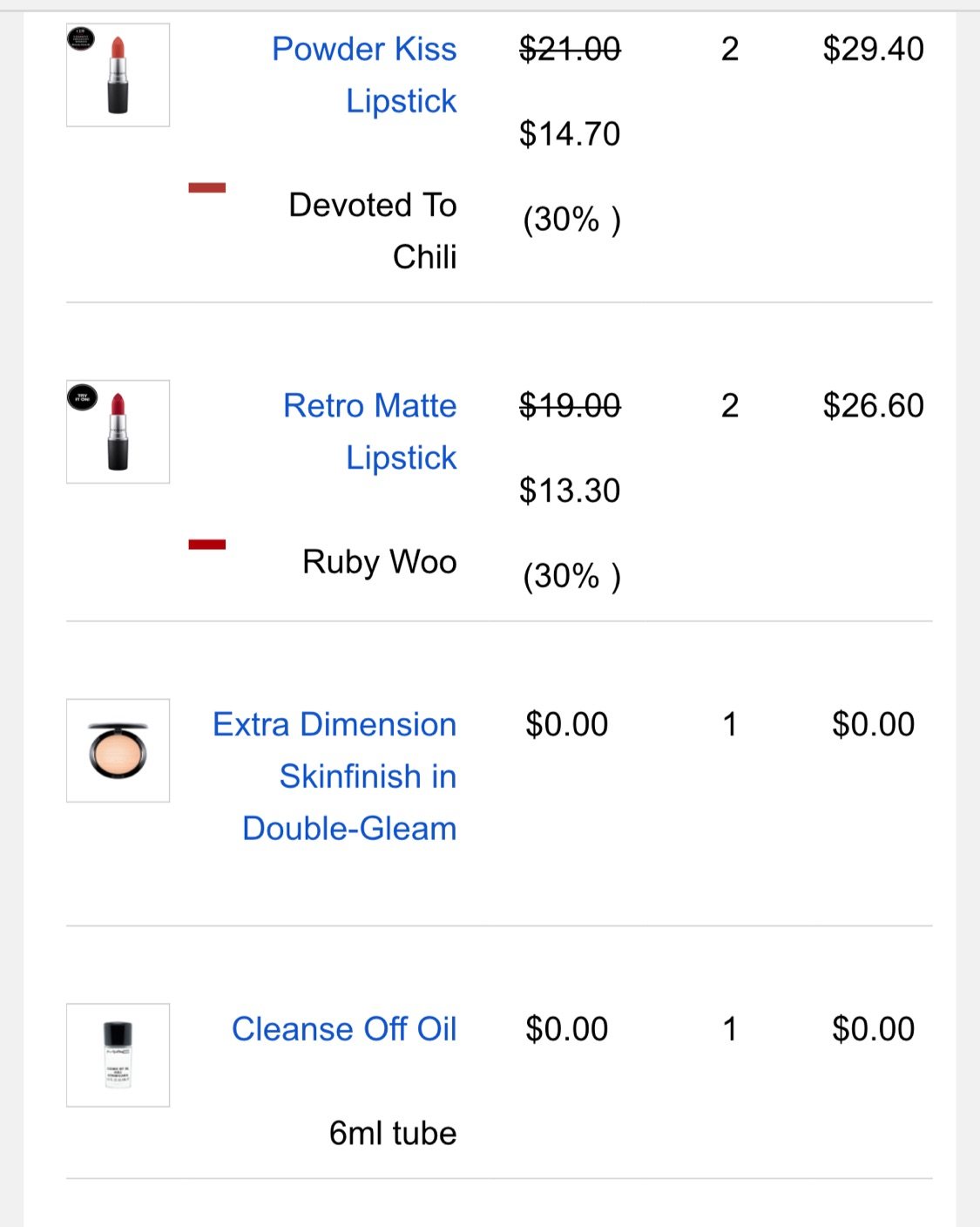980x1227 pixels.
Task: Click the Powder Kiss Lipstick product thumbnail
Action: 118,75
